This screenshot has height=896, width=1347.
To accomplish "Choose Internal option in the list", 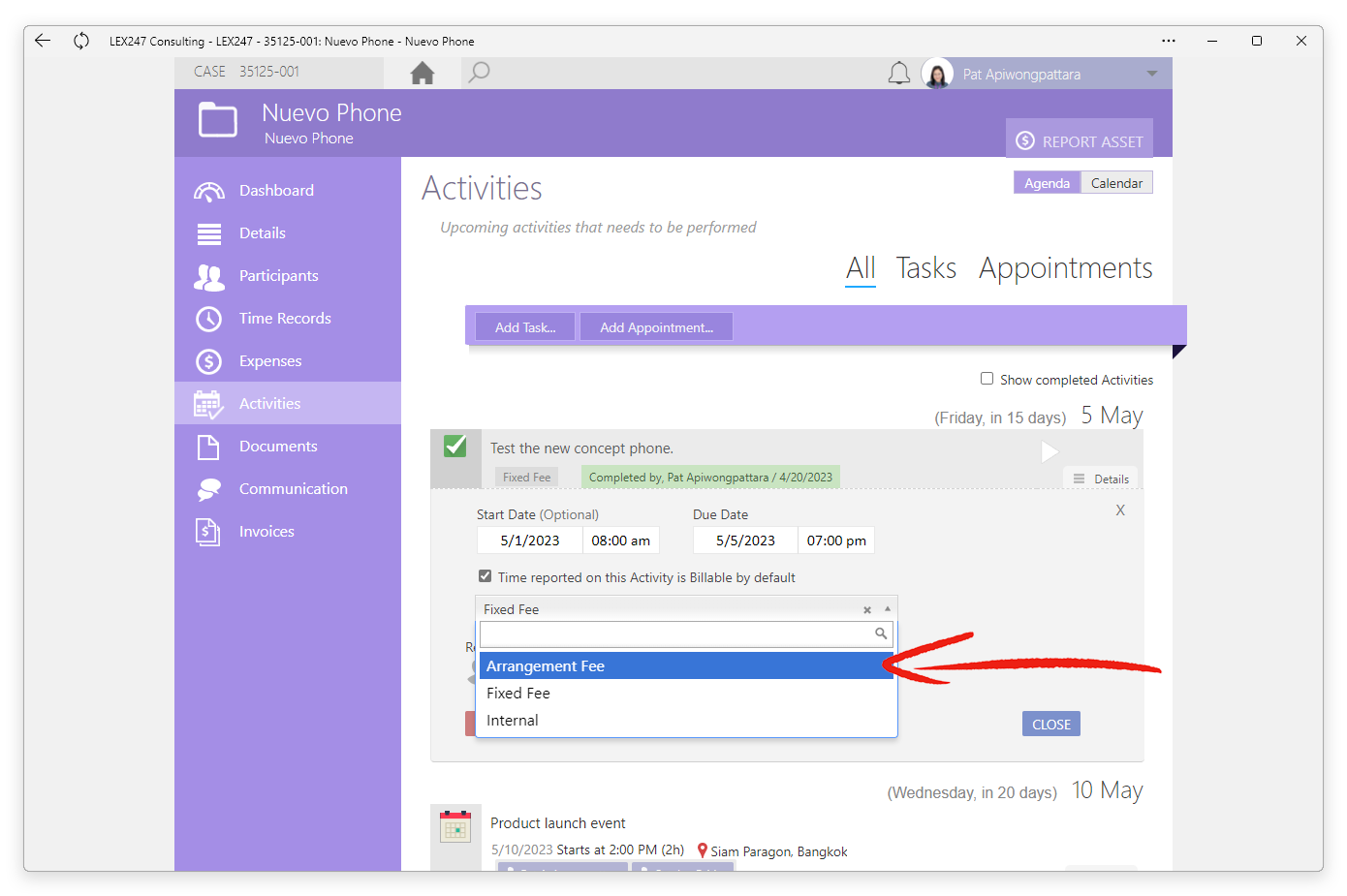I will 686,721.
